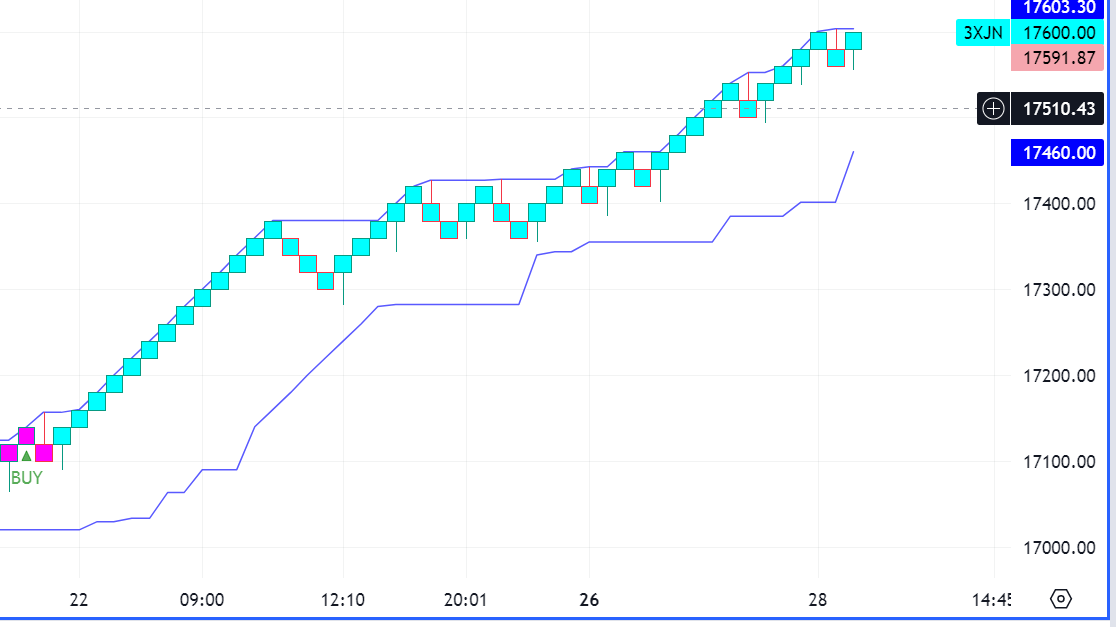Open time scale settings via hexagon gear icon

pyautogui.click(x=1060, y=598)
